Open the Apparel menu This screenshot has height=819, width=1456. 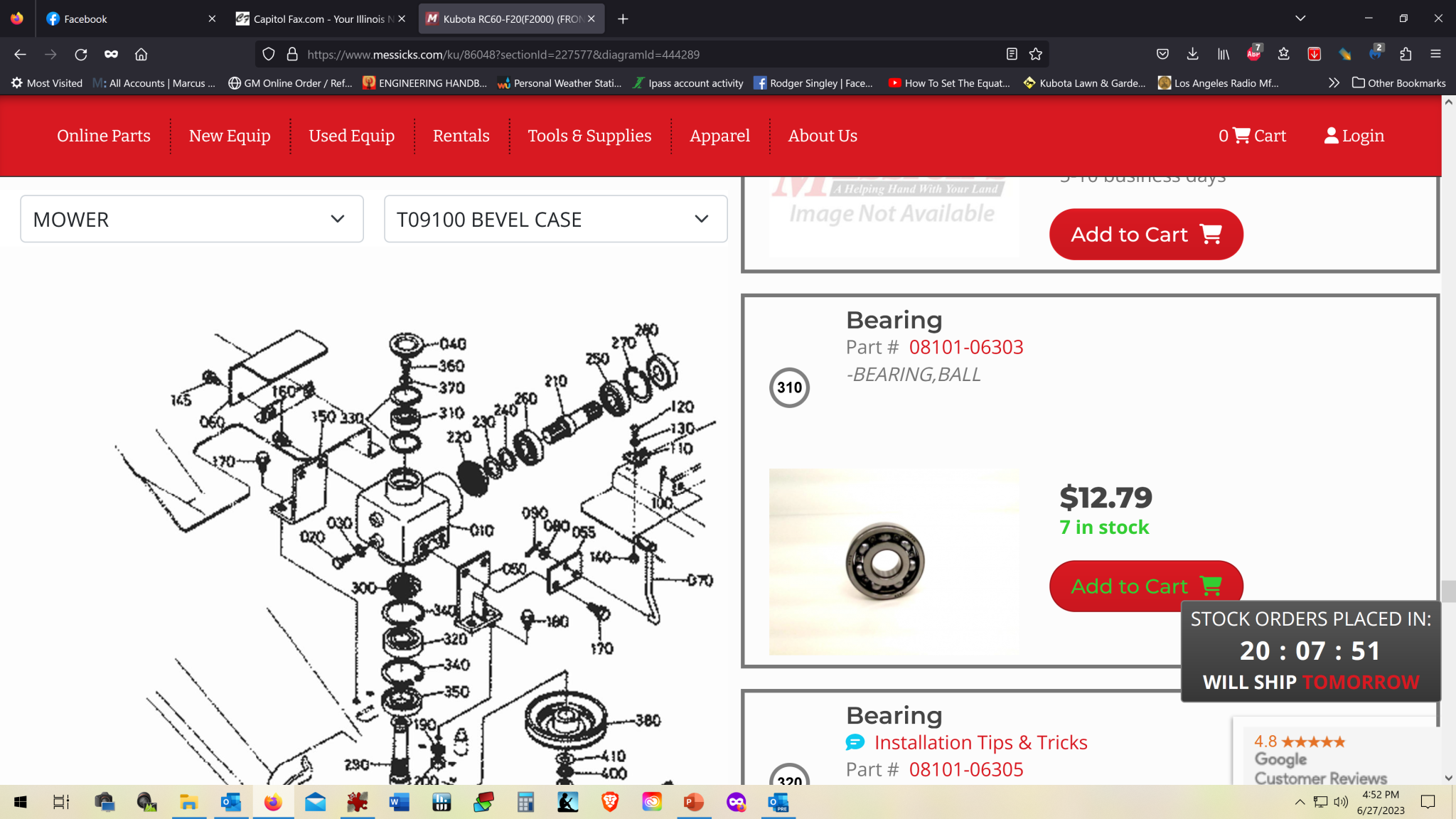coord(719,136)
